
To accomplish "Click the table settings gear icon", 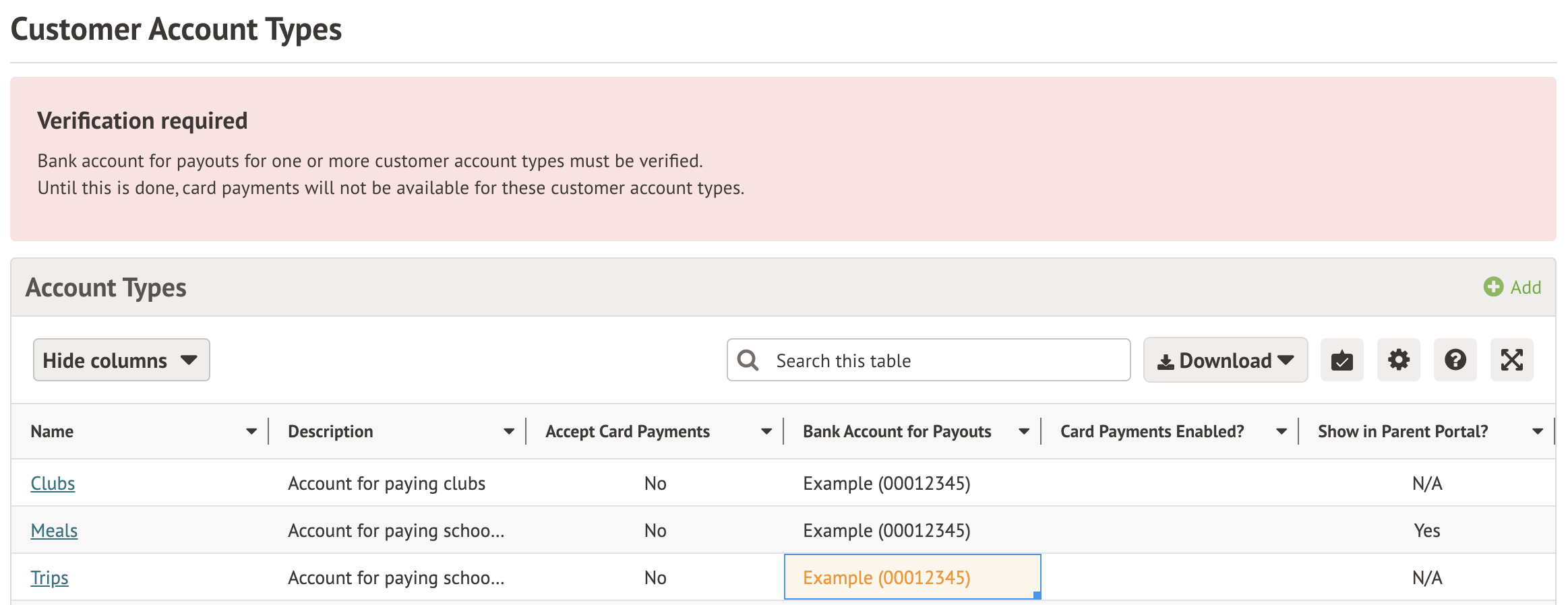I will coord(1398,360).
